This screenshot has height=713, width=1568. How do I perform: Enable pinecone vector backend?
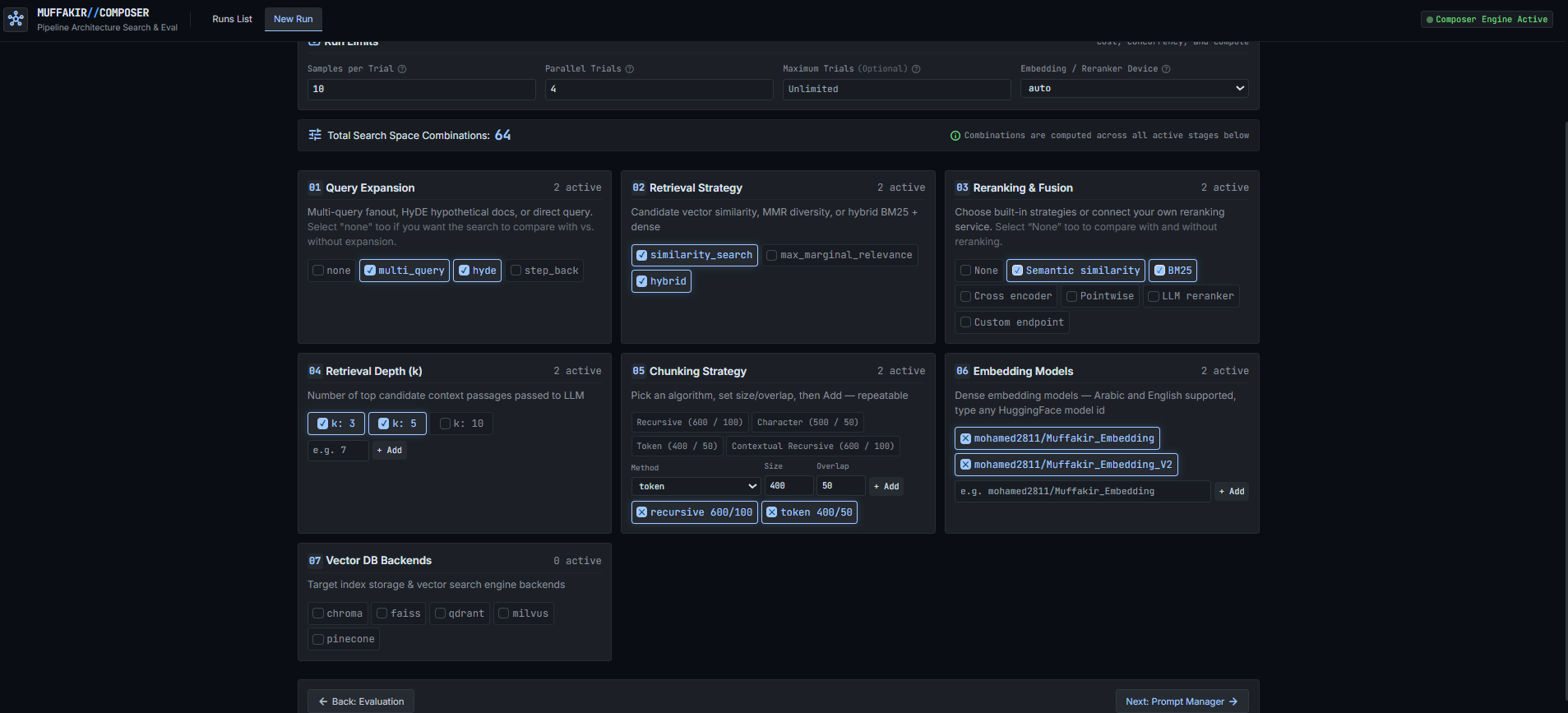coord(343,639)
